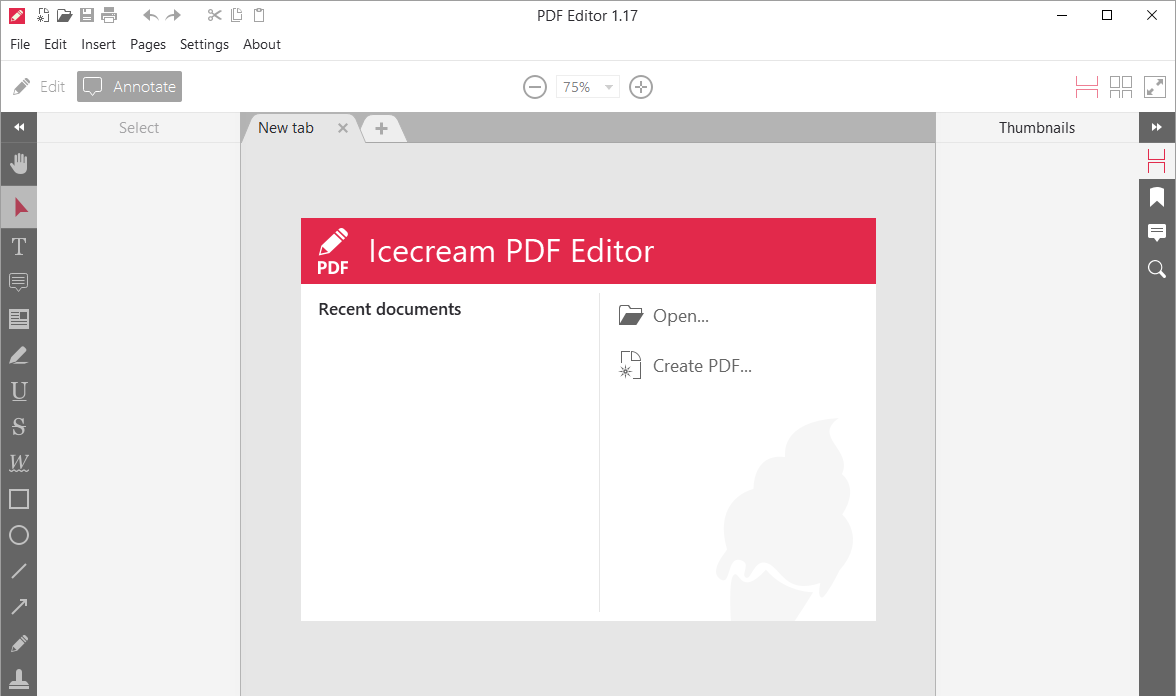Select the Rectangle shape tool

pyautogui.click(x=19, y=499)
